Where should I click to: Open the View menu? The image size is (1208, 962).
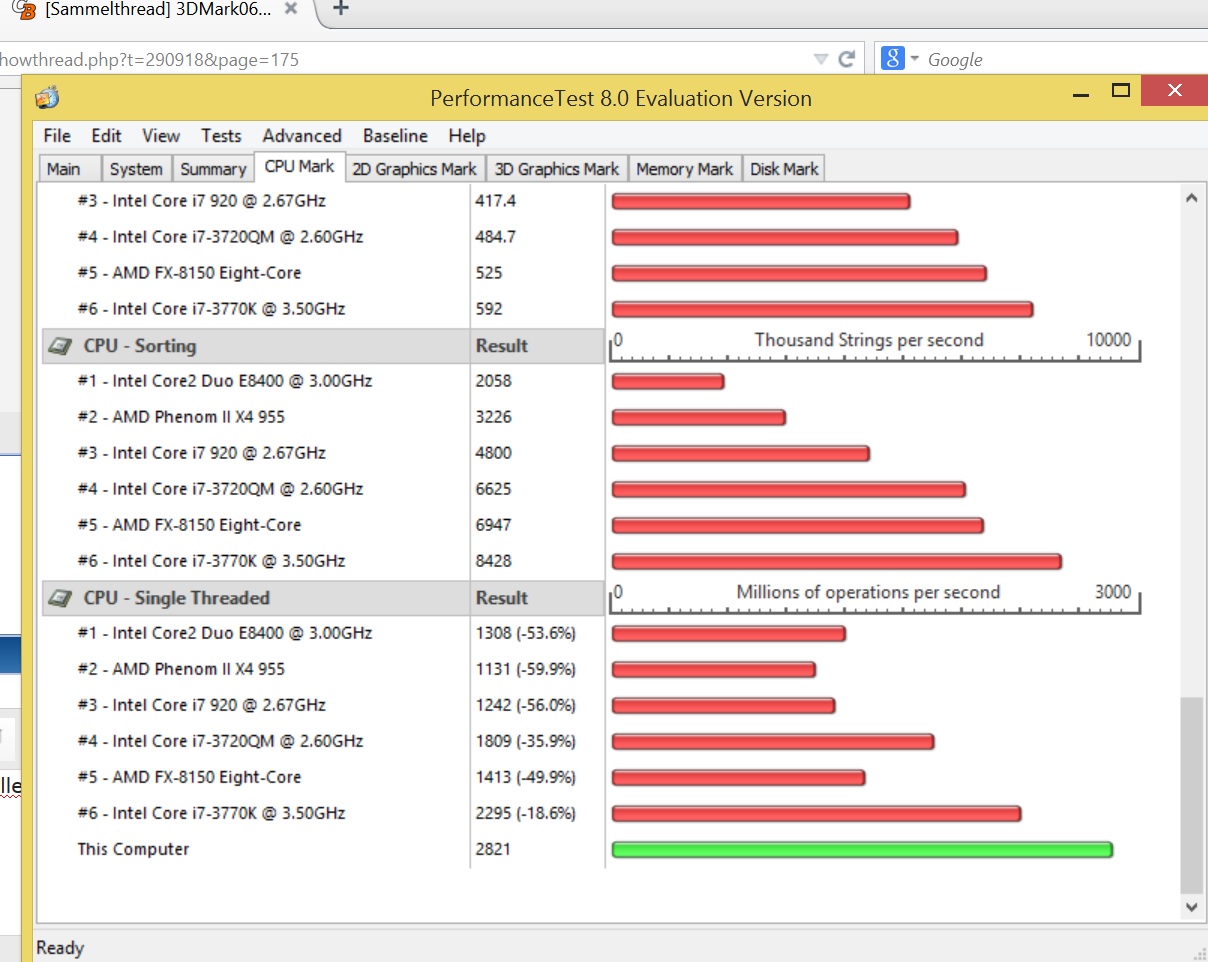click(x=161, y=136)
